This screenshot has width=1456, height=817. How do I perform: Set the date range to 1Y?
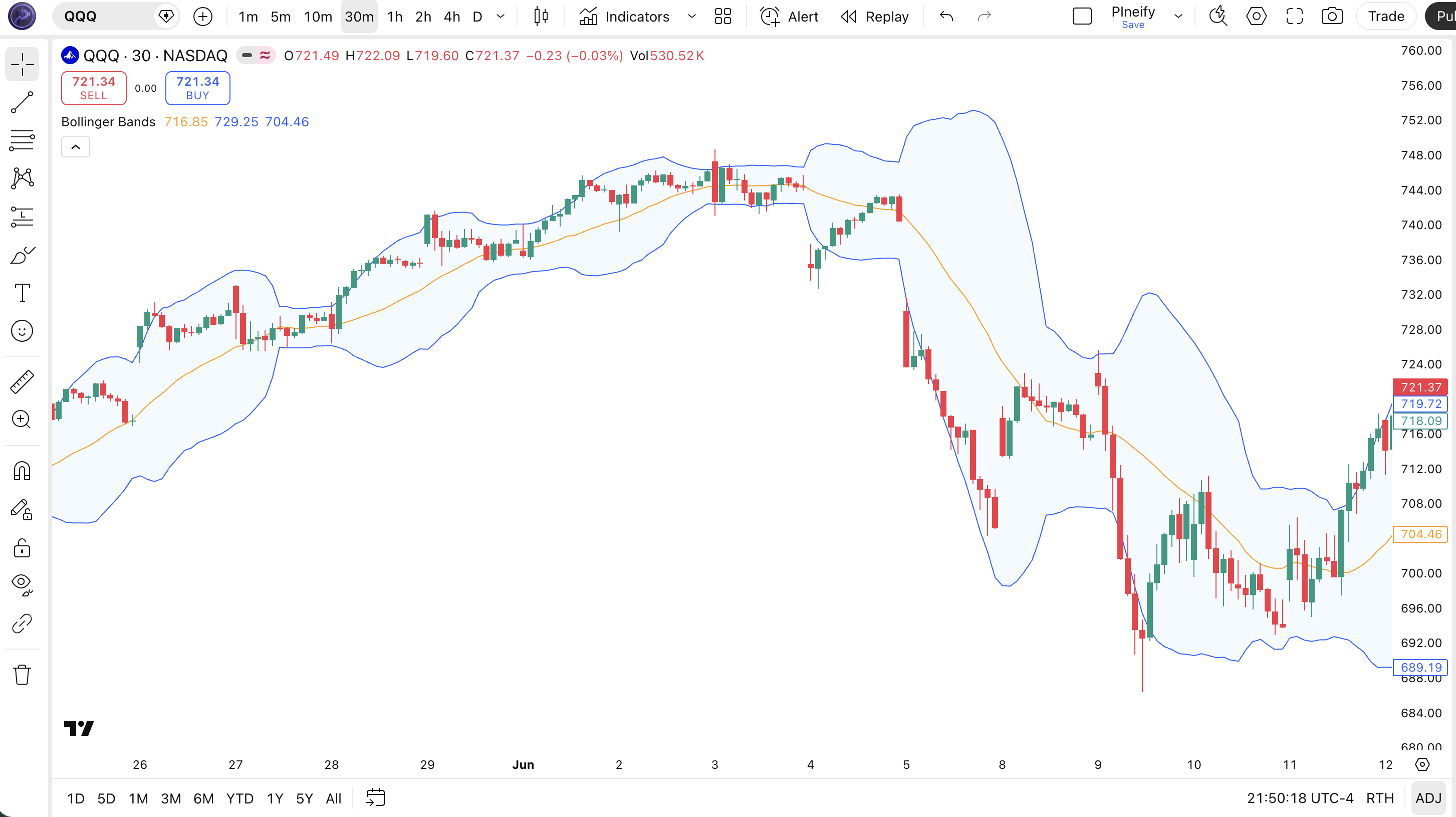275,798
